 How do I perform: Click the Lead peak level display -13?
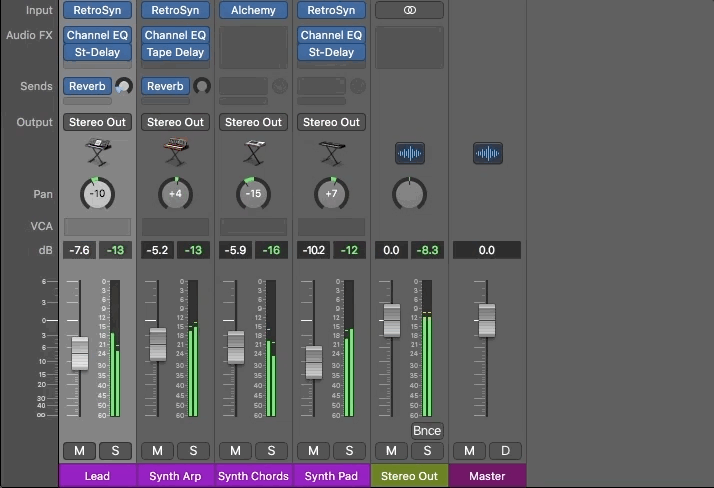coord(115,250)
